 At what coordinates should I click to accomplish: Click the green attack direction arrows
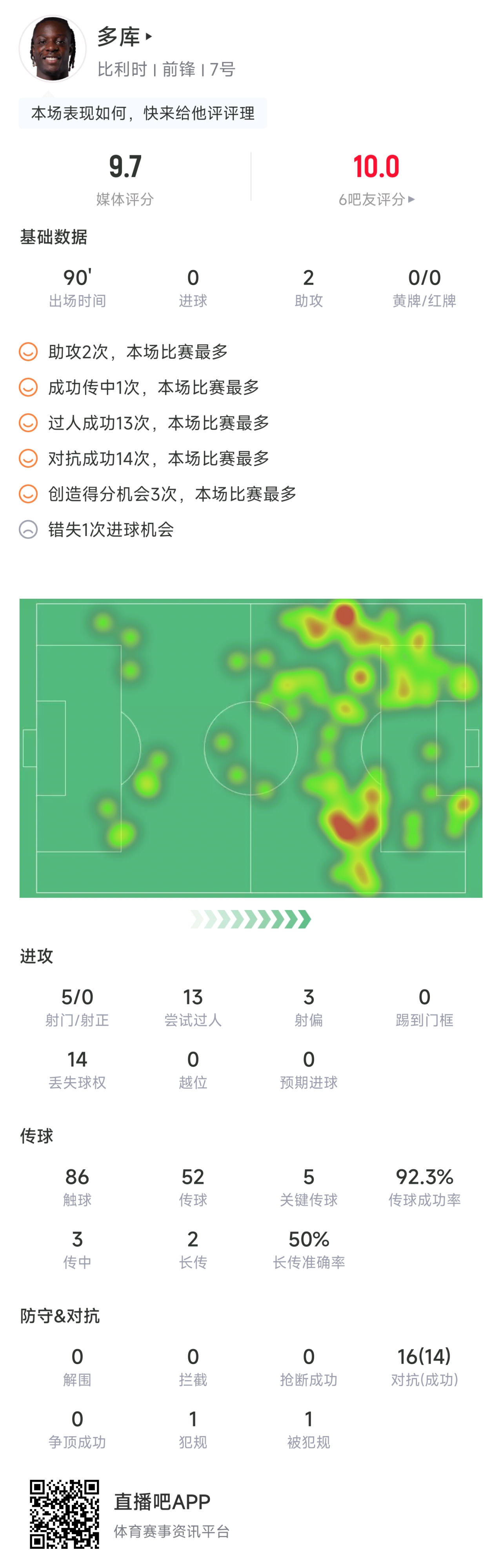pyautogui.click(x=251, y=919)
